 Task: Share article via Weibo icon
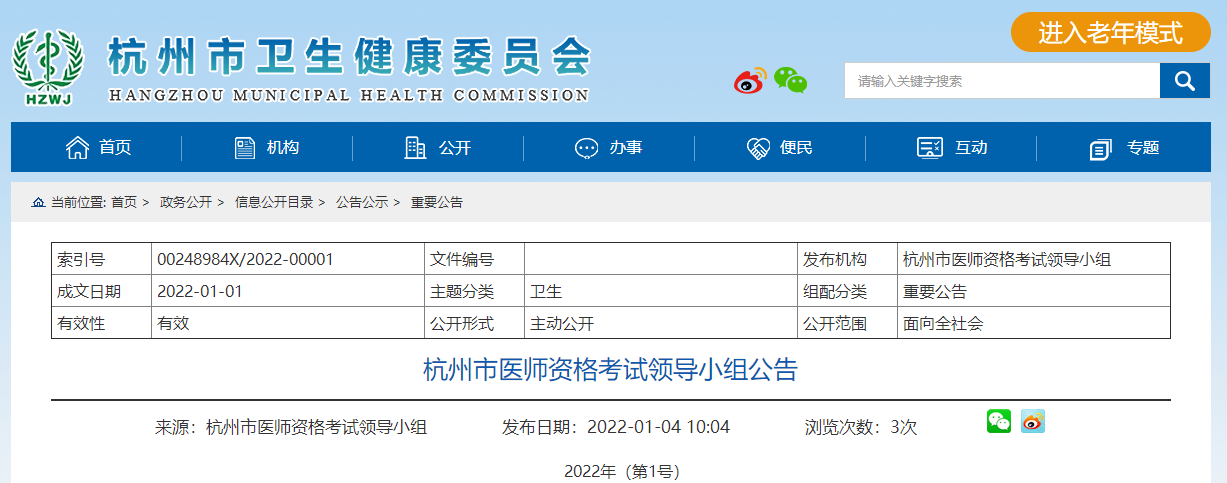[1032, 422]
